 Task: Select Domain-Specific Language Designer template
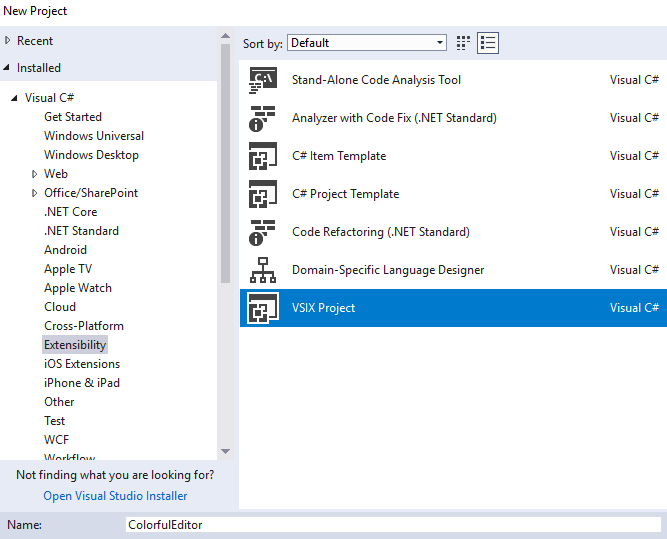453,270
